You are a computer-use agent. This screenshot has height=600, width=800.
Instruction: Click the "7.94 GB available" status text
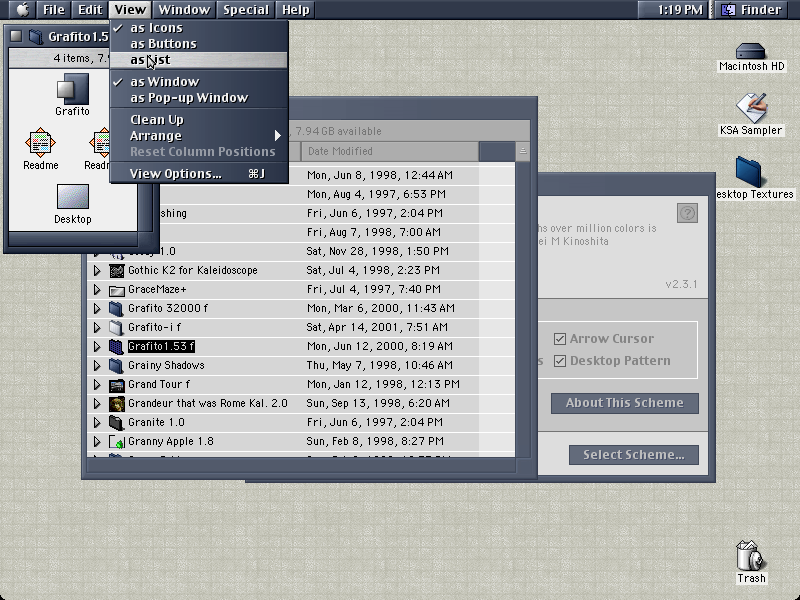[x=338, y=131]
